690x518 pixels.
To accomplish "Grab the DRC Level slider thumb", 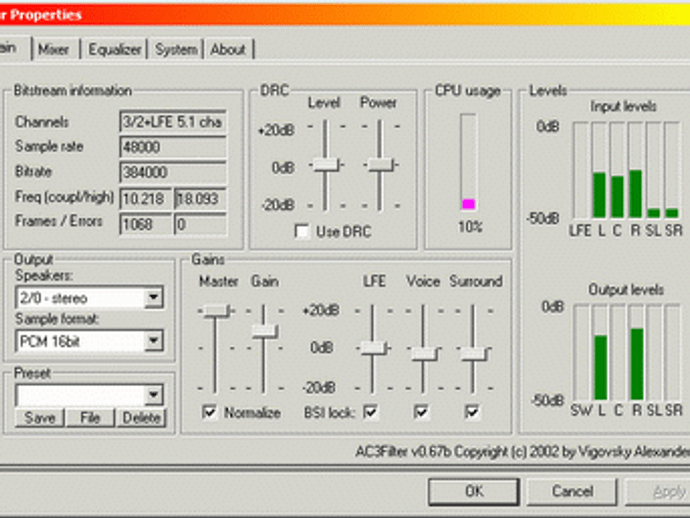I will click(326, 165).
